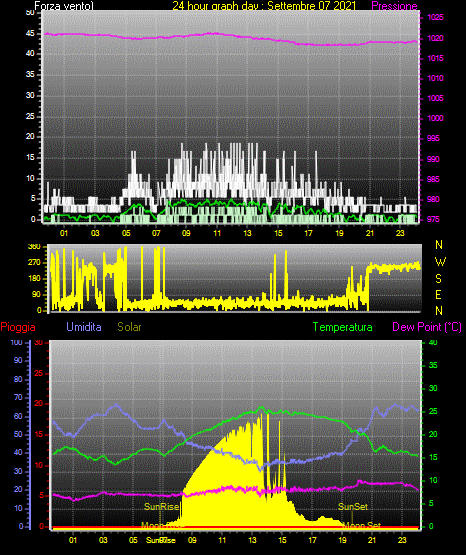The image size is (466, 555).
Task: Click the Pioggia legend label
Action: click(x=18, y=327)
